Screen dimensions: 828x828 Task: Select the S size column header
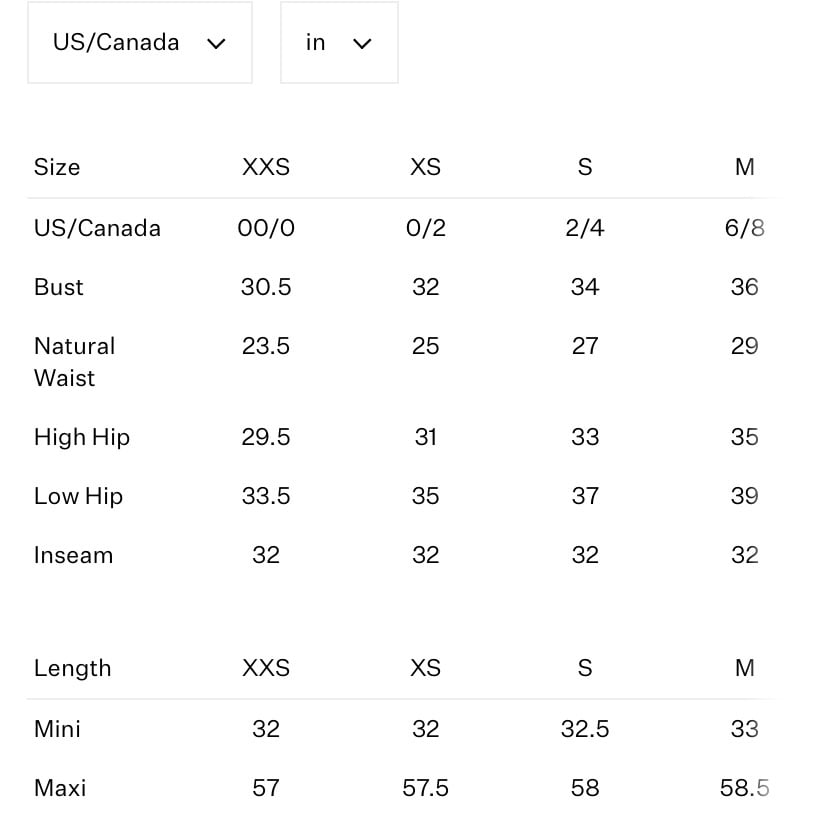pos(585,167)
